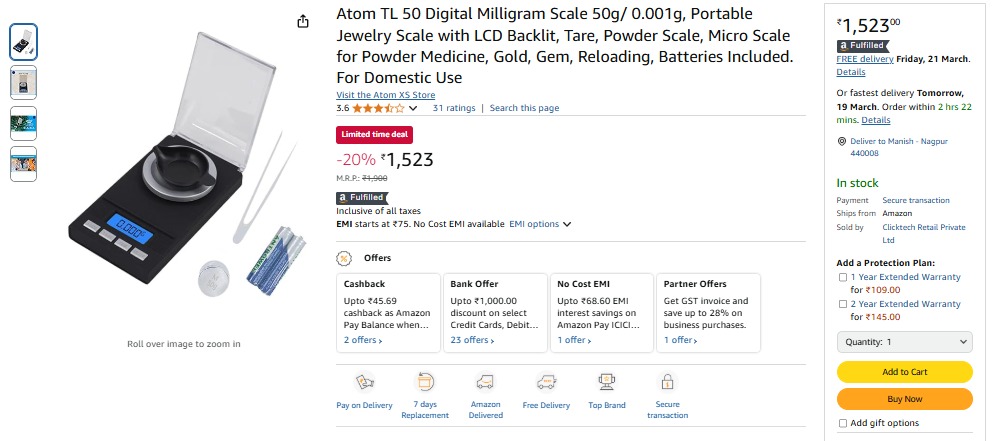The image size is (1008, 441).
Task: Click the Amazon Delivered truck icon
Action: point(486,382)
